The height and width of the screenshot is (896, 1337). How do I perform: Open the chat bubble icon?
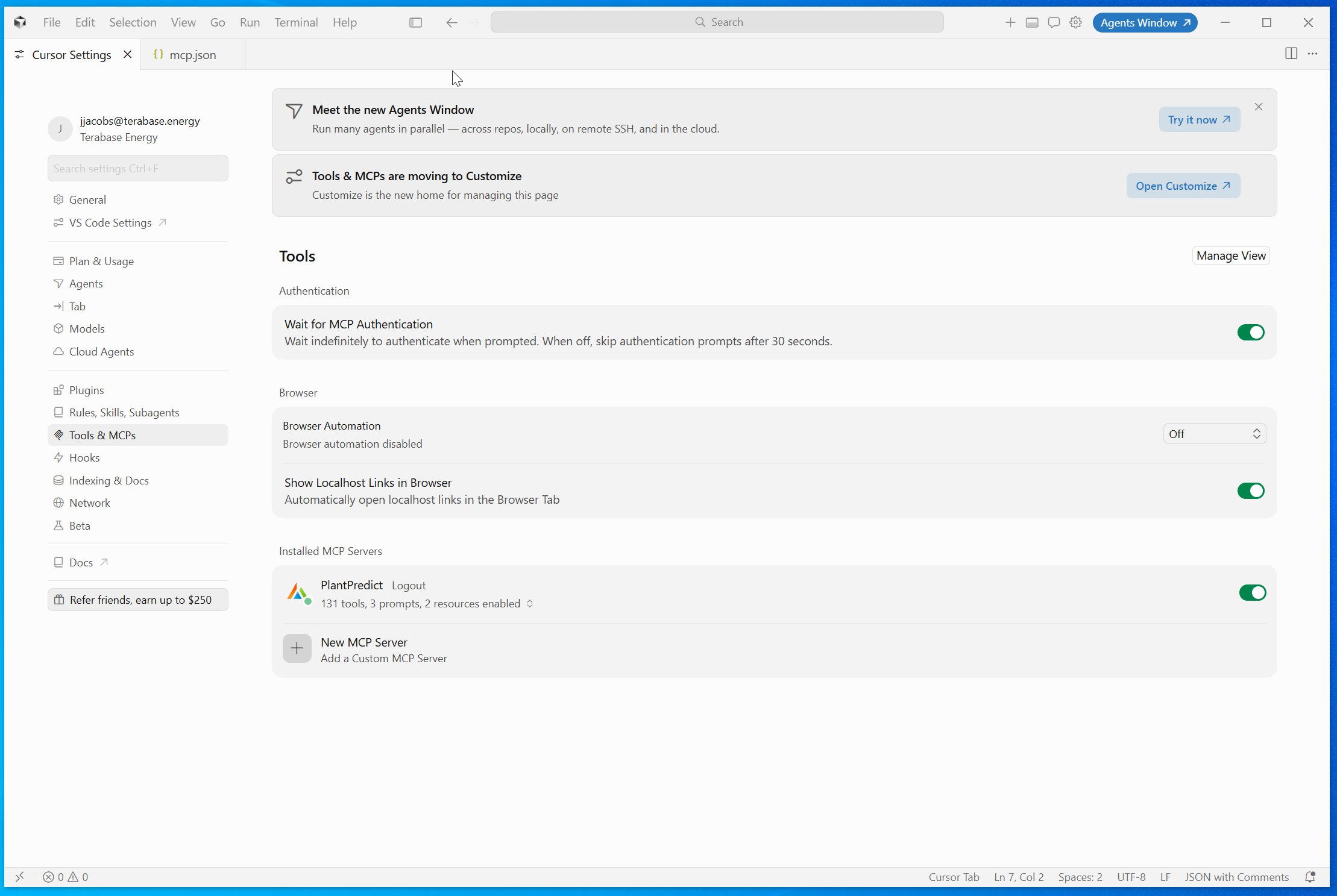point(1054,22)
